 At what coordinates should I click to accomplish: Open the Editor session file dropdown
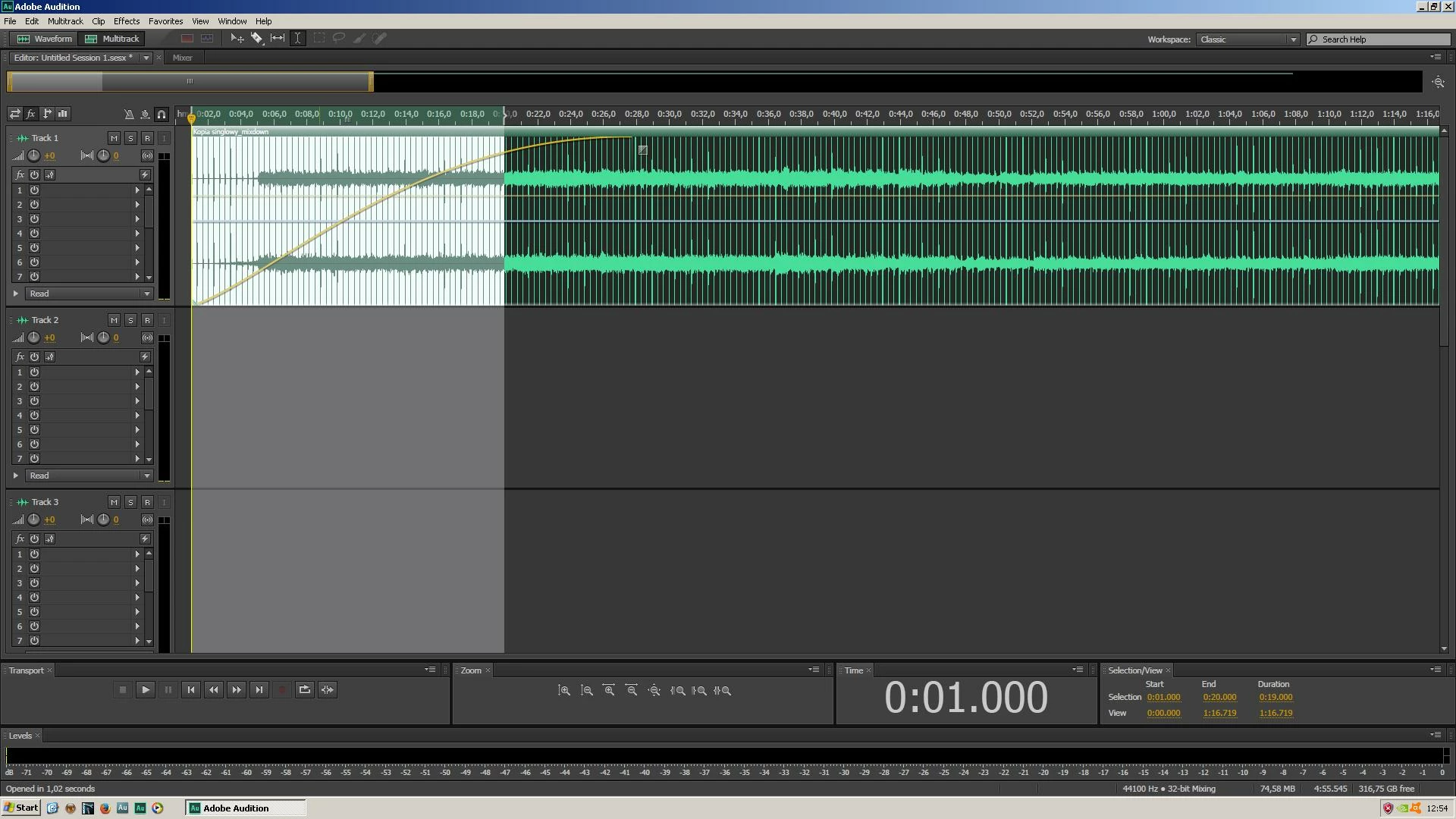(x=146, y=58)
